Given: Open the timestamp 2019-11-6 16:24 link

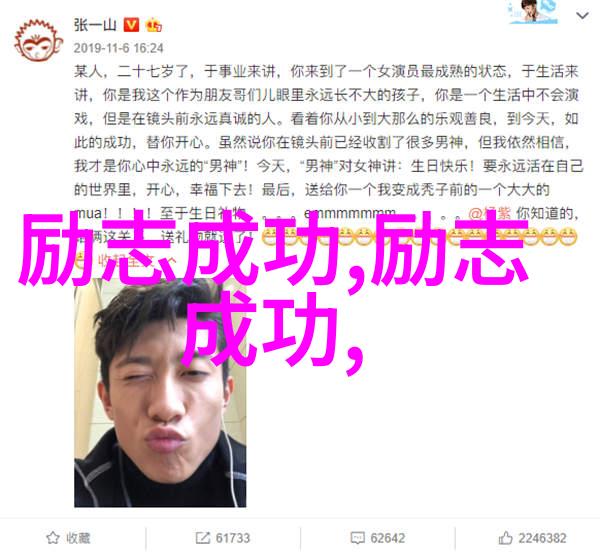Looking at the screenshot, I should tap(119, 48).
